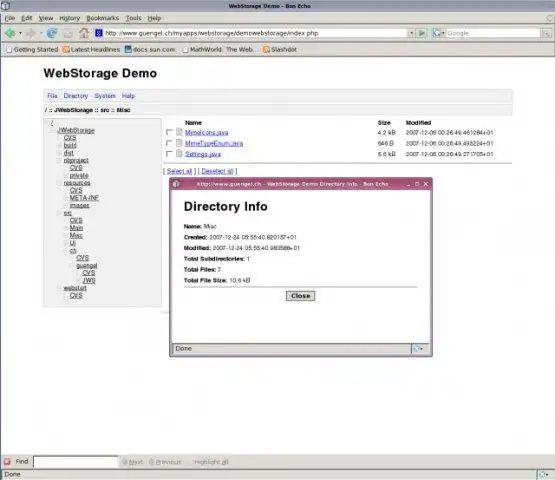This screenshot has width=555, height=480.
Task: Open the browser View menu
Action: tap(46, 18)
